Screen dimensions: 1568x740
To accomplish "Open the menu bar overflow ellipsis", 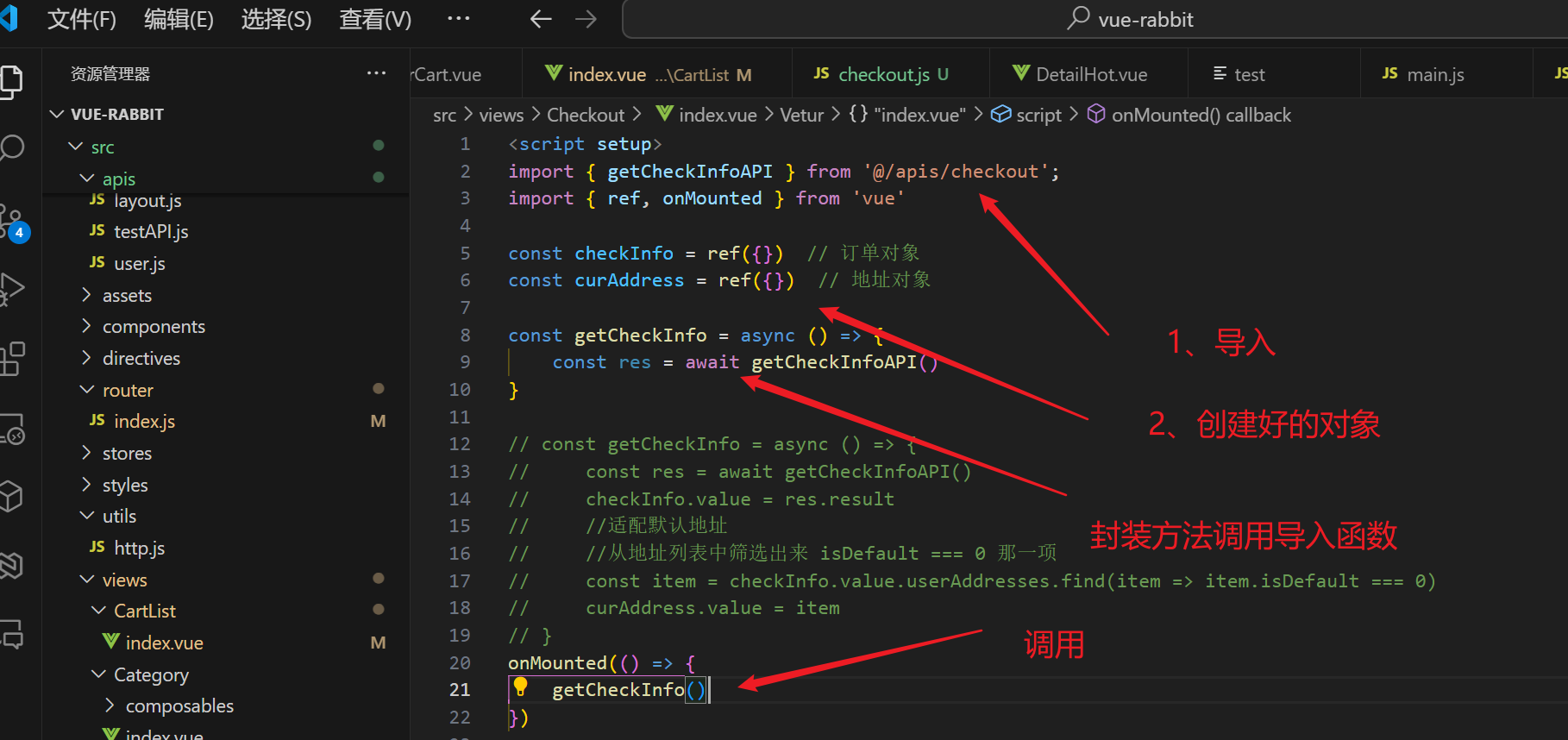I will [459, 18].
